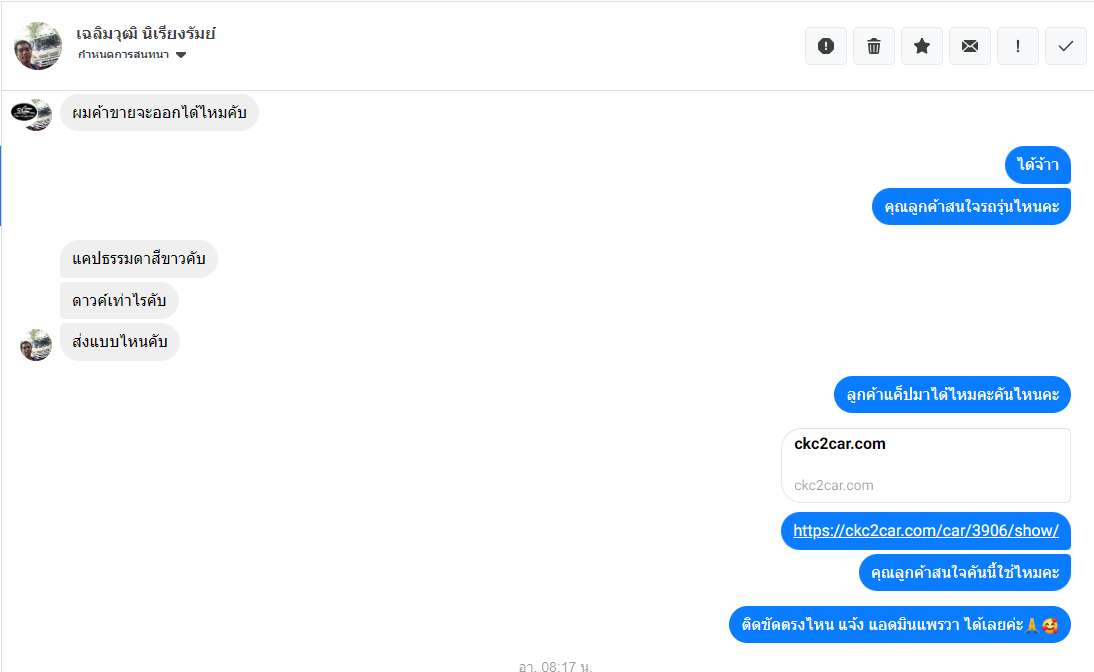Click the contact name เฉลิมวุฒิ นิเรียงรัมย์
Viewport: 1094px width, 672px height.
click(x=145, y=33)
